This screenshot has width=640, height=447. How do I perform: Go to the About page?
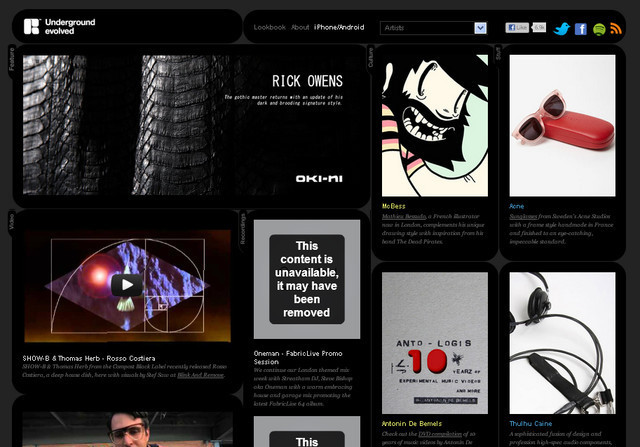[x=300, y=28]
